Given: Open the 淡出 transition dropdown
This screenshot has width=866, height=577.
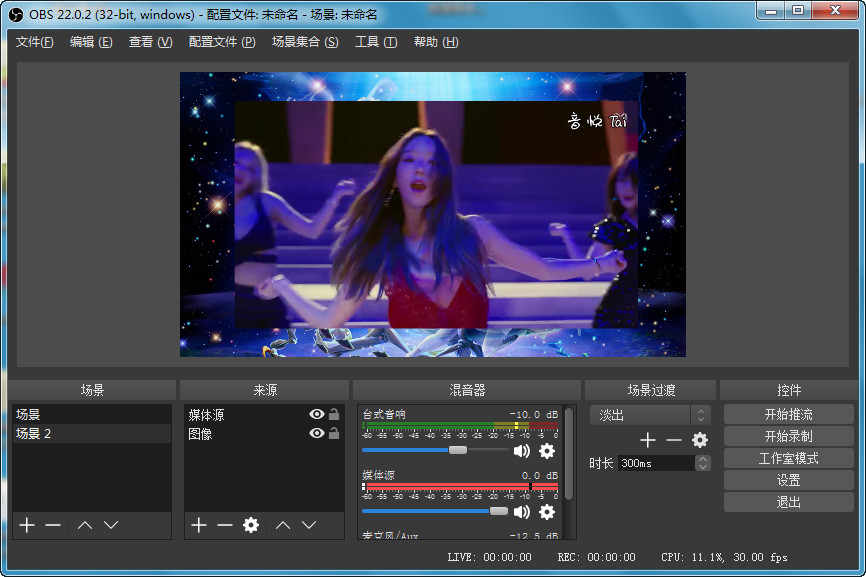Looking at the screenshot, I should point(650,415).
